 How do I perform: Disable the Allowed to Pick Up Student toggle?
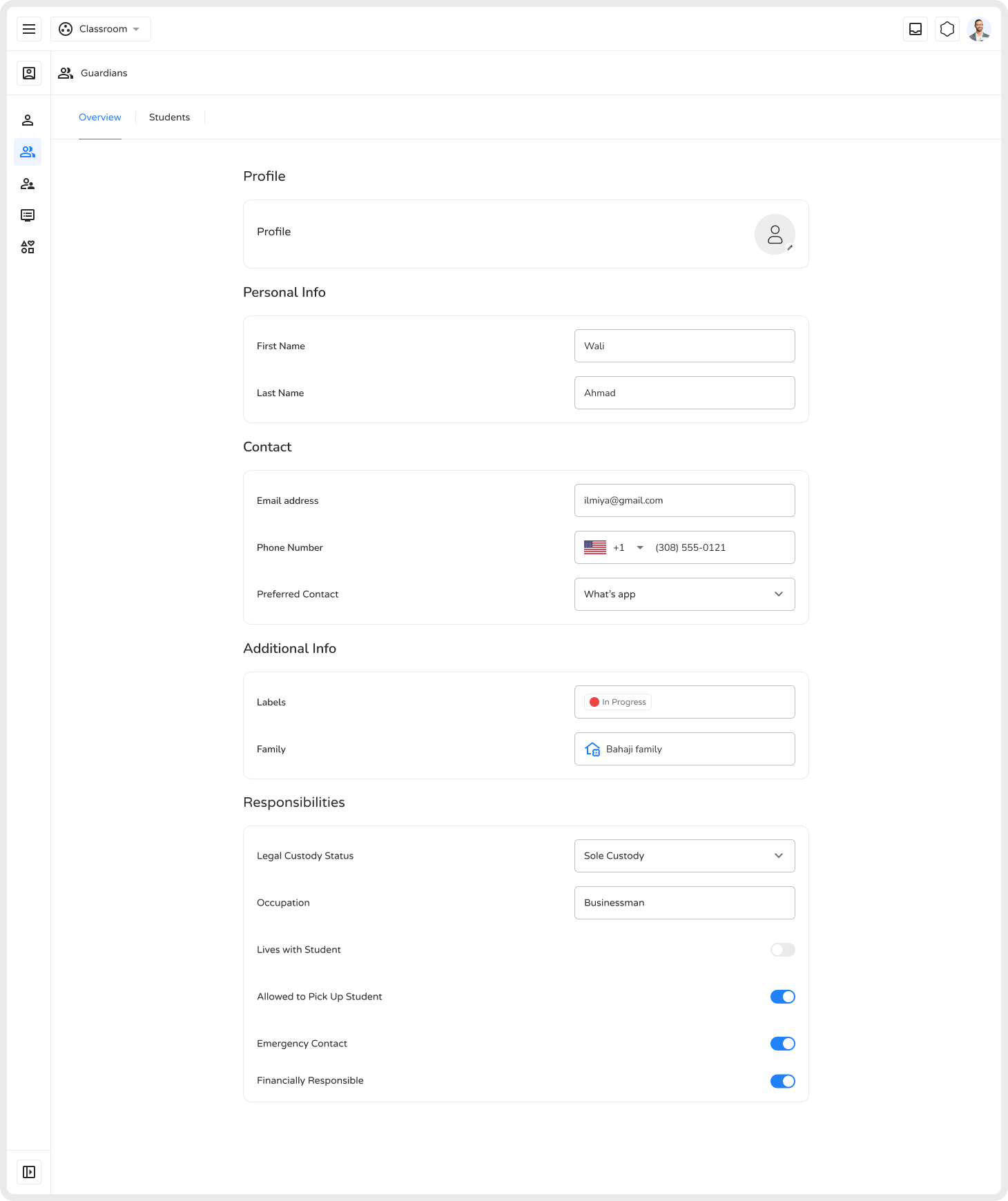782,997
